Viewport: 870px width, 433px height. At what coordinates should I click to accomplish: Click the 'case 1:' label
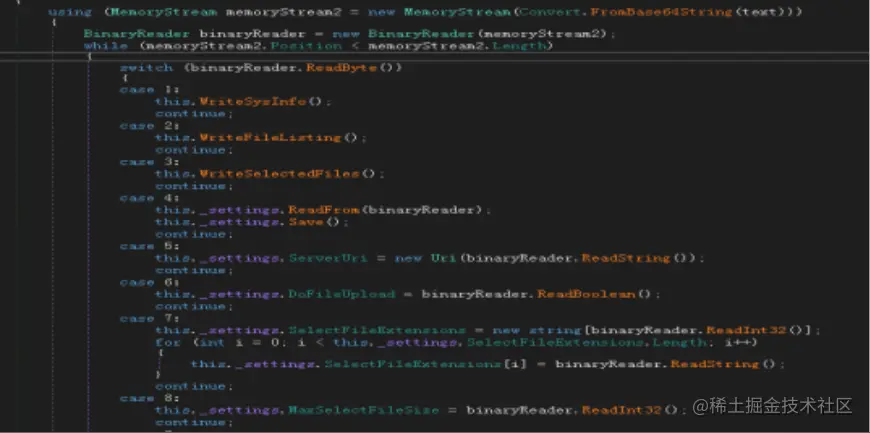(150, 89)
